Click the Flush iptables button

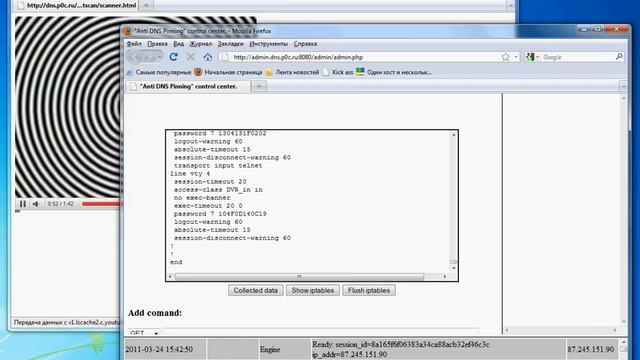tap(369, 290)
